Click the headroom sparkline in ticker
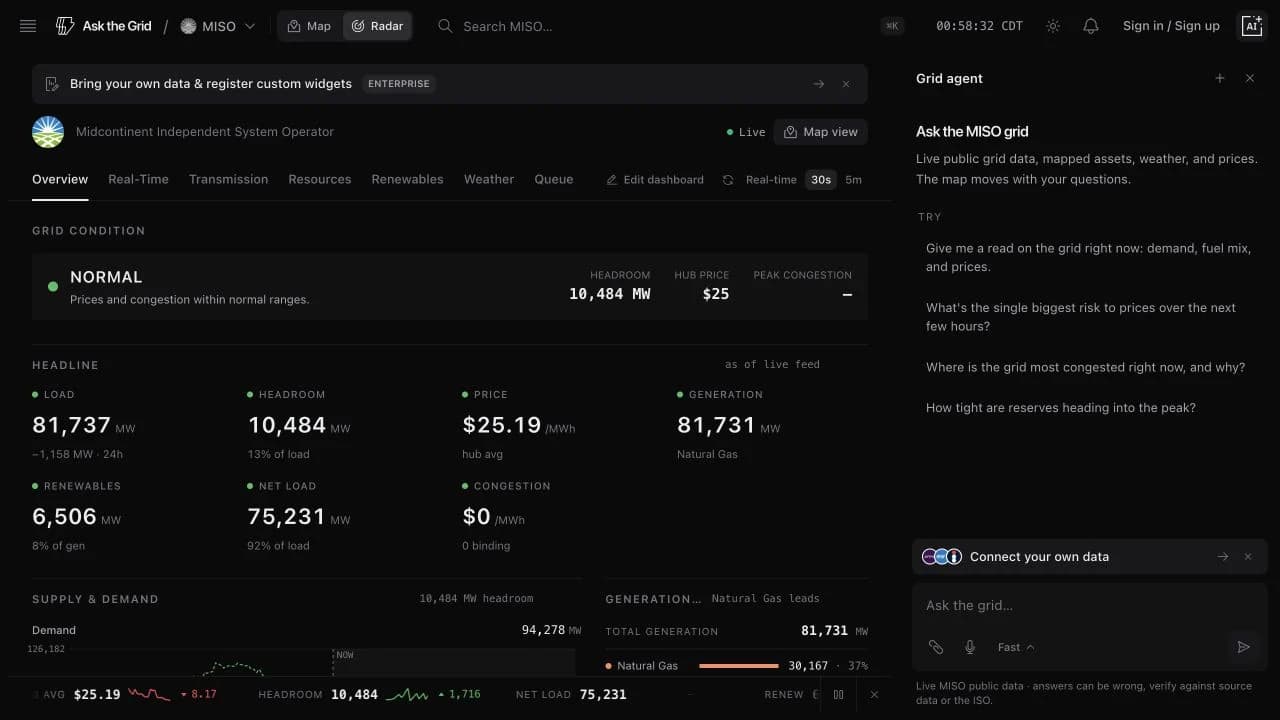The height and width of the screenshot is (720, 1280). pyautogui.click(x=407, y=694)
